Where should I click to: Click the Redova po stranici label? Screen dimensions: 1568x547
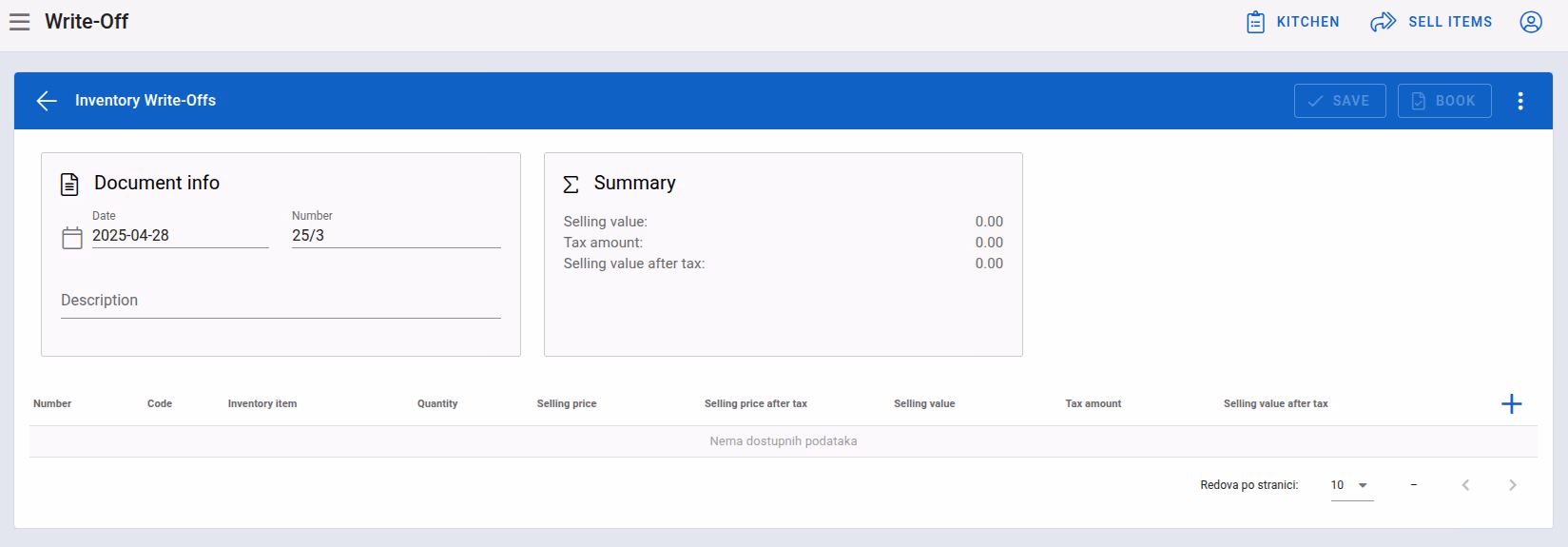tap(1249, 485)
